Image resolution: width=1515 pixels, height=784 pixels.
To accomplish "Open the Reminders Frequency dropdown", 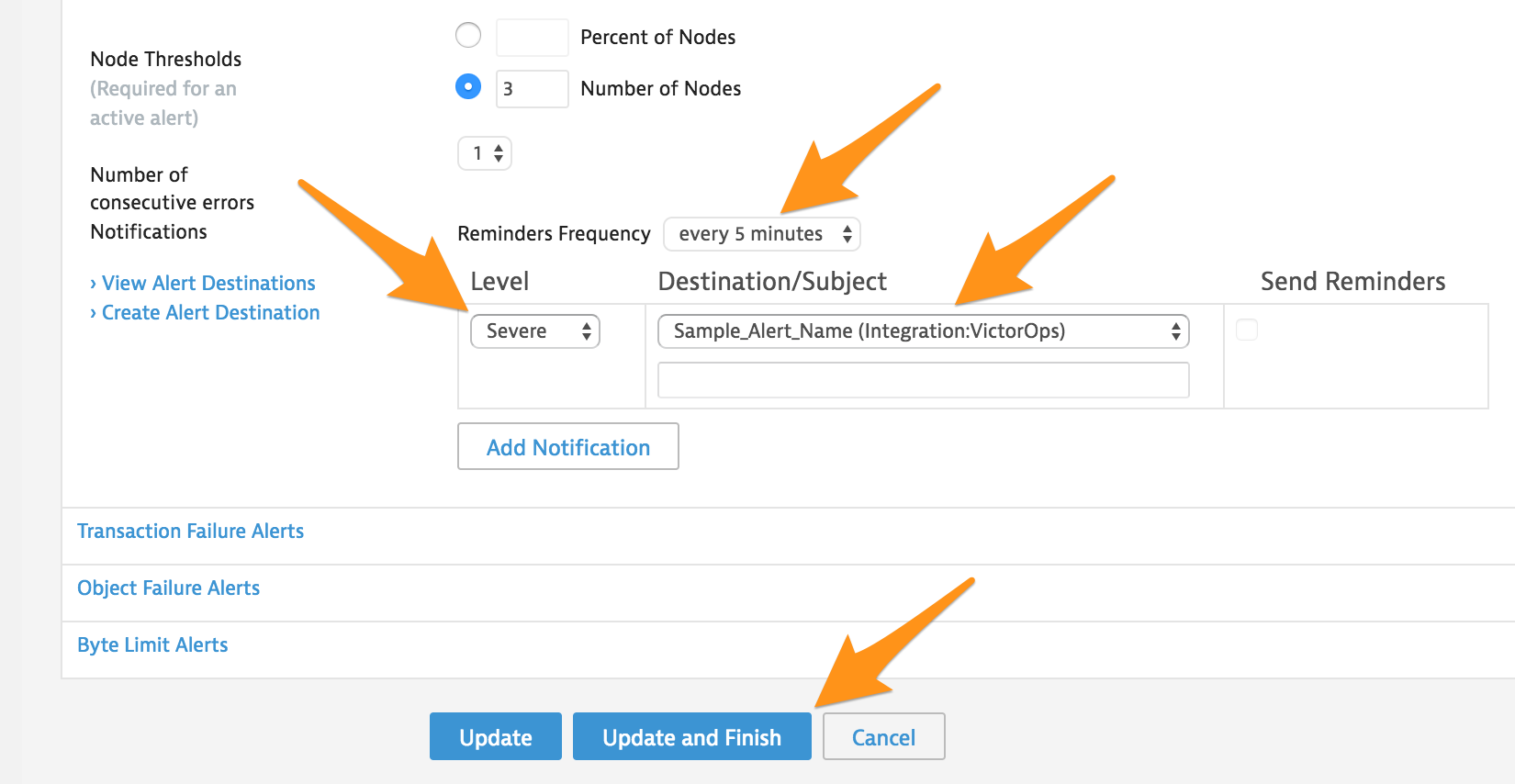I will pos(761,234).
